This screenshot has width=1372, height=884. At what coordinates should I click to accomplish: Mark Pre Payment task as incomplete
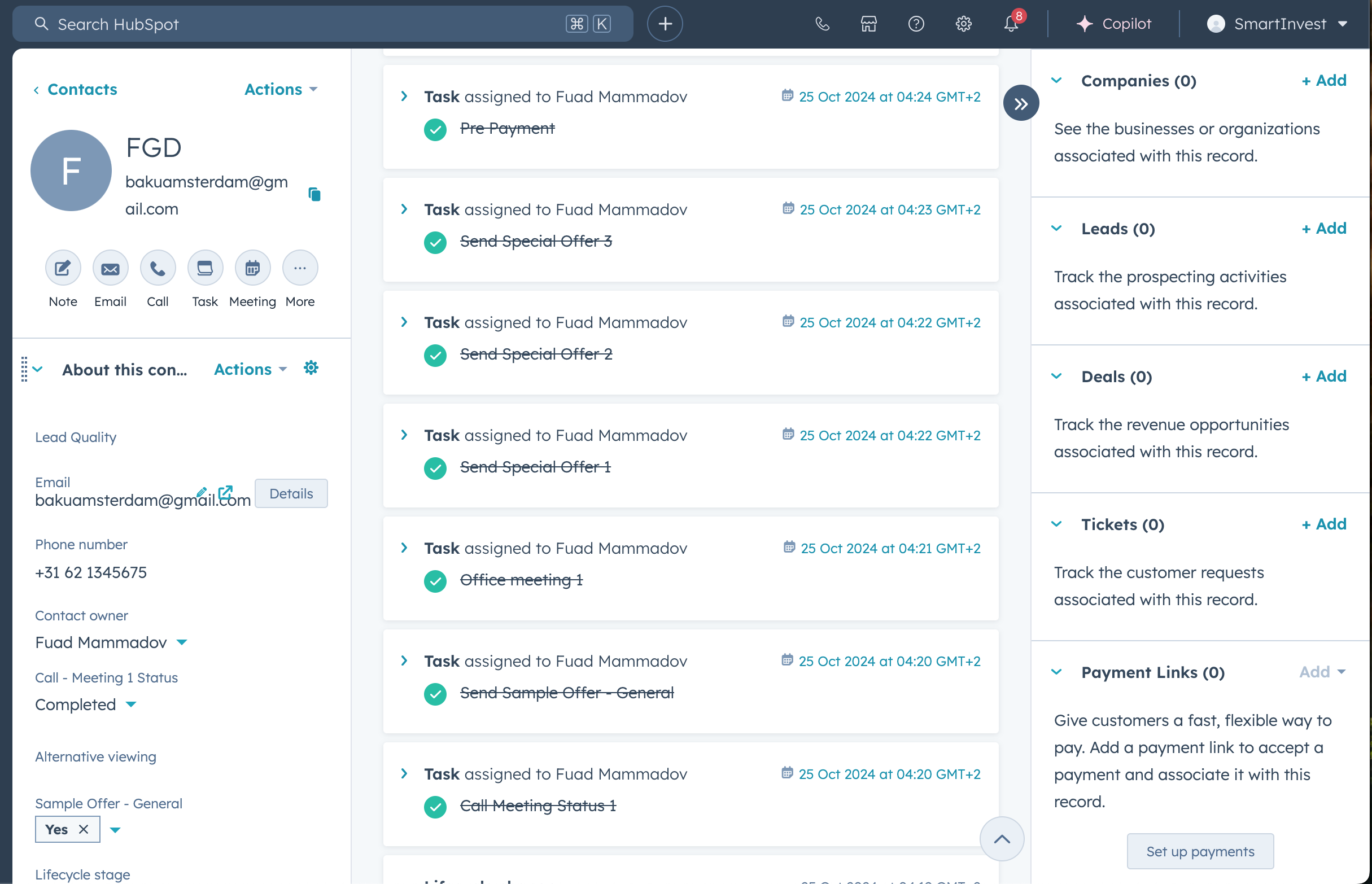435,130
